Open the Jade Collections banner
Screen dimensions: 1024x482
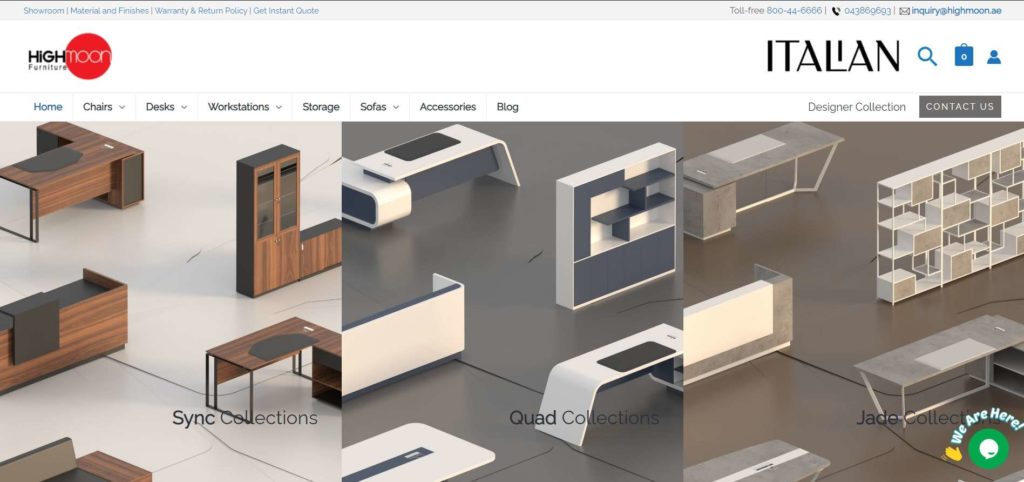pyautogui.click(x=854, y=302)
